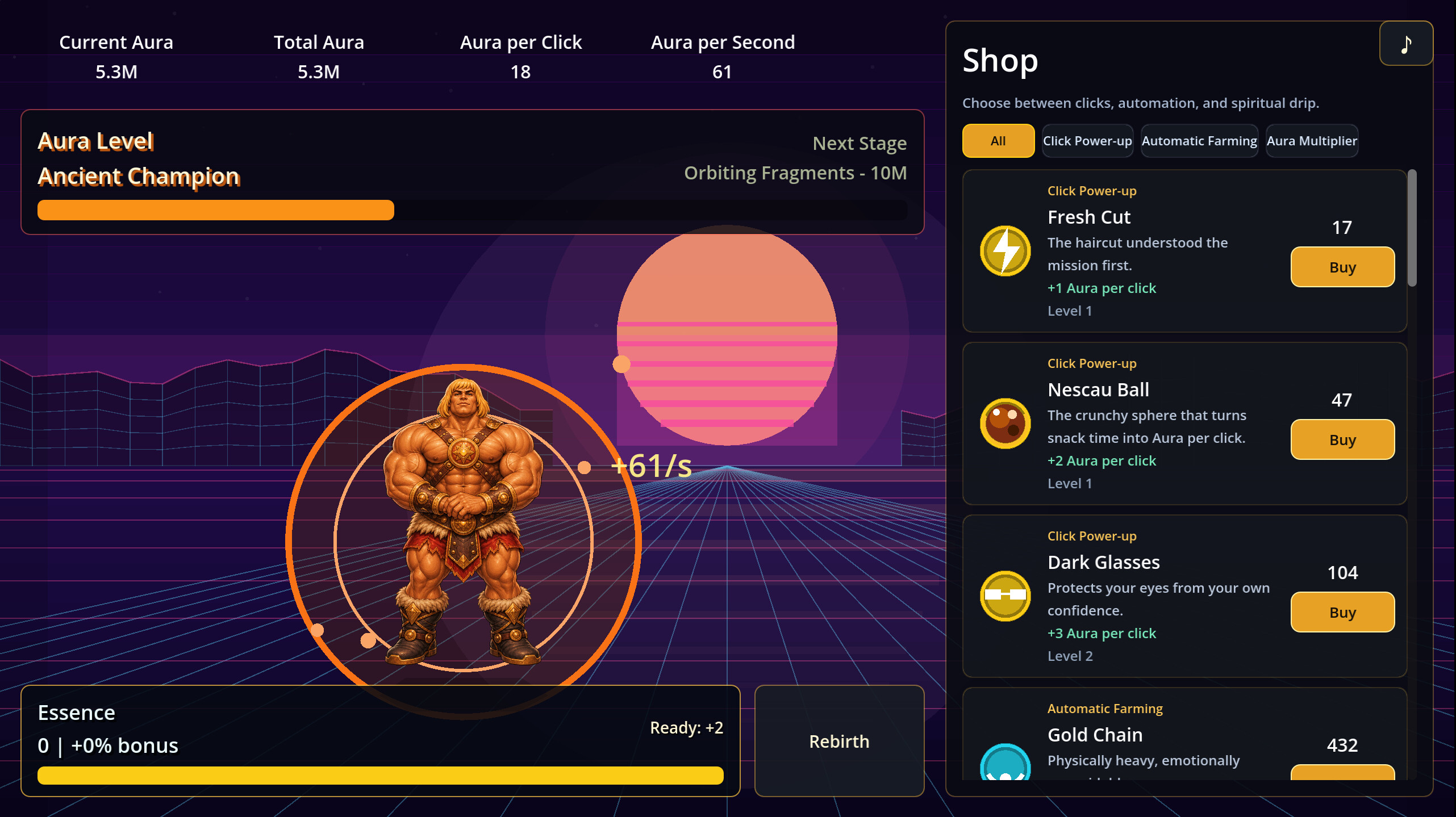The width and height of the screenshot is (1456, 817).
Task: Buy the Nescau Ball upgrade
Action: point(1342,439)
